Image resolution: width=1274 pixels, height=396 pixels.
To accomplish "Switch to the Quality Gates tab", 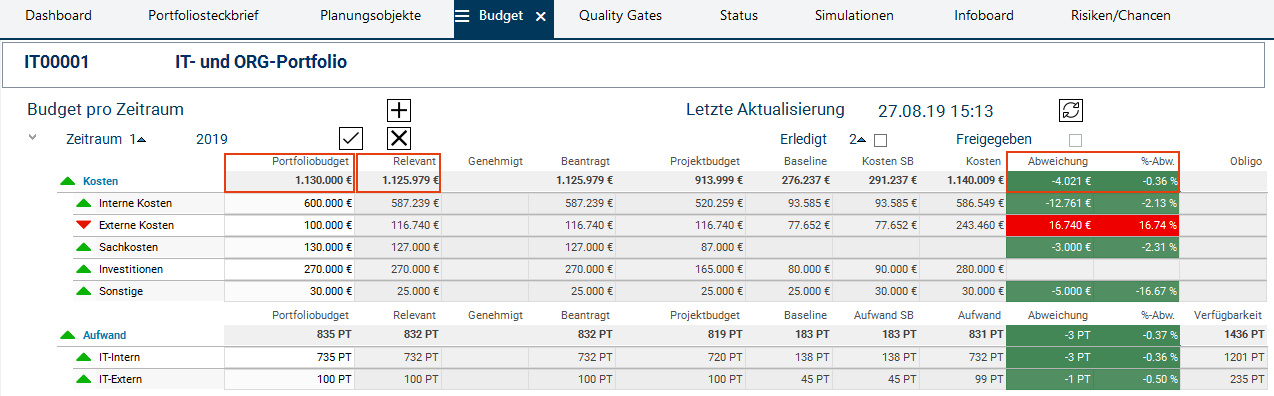I will [x=620, y=16].
